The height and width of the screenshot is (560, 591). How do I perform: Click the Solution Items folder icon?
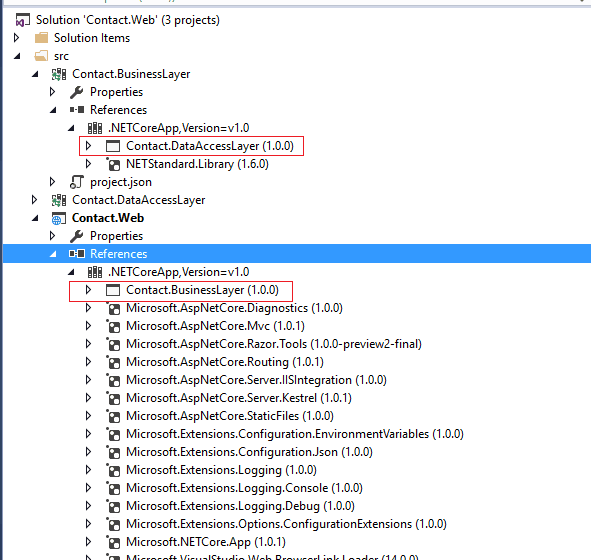(x=41, y=38)
